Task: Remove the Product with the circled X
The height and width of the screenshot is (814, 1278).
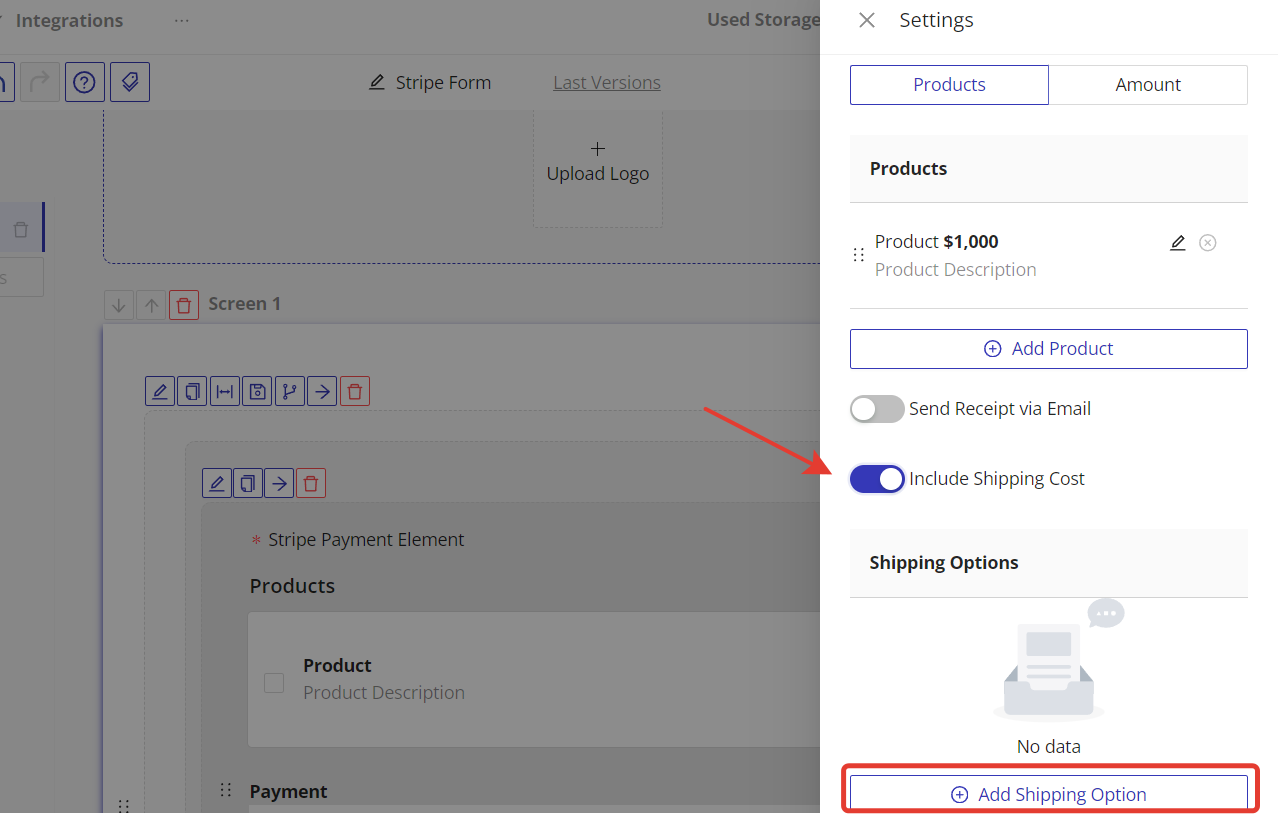Action: click(x=1208, y=243)
